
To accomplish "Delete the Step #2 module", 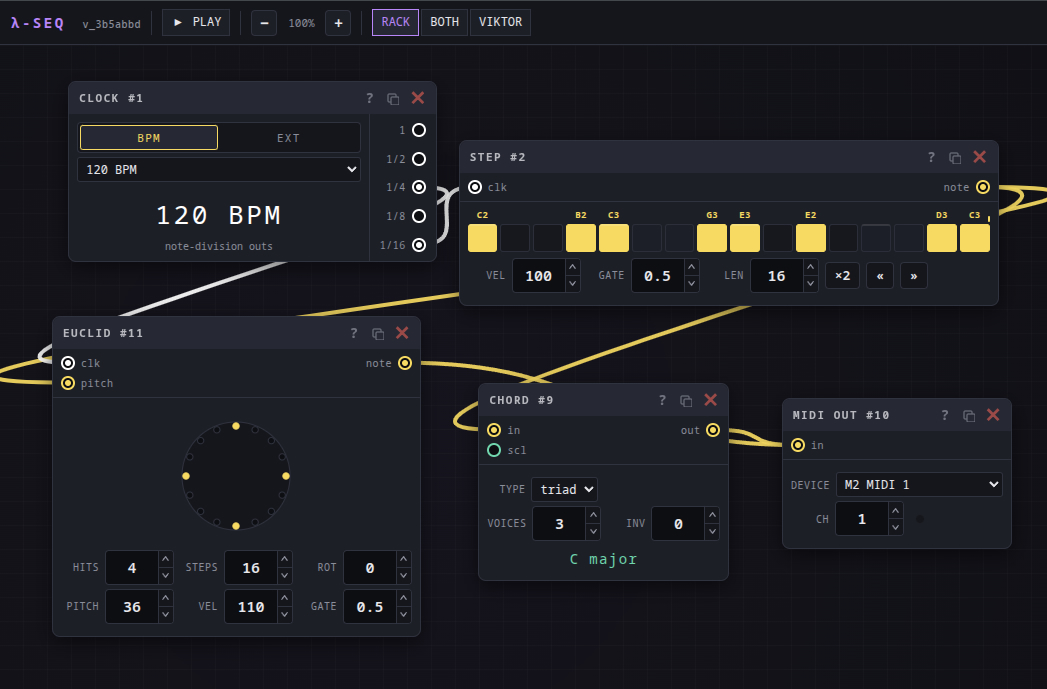I will tap(980, 157).
